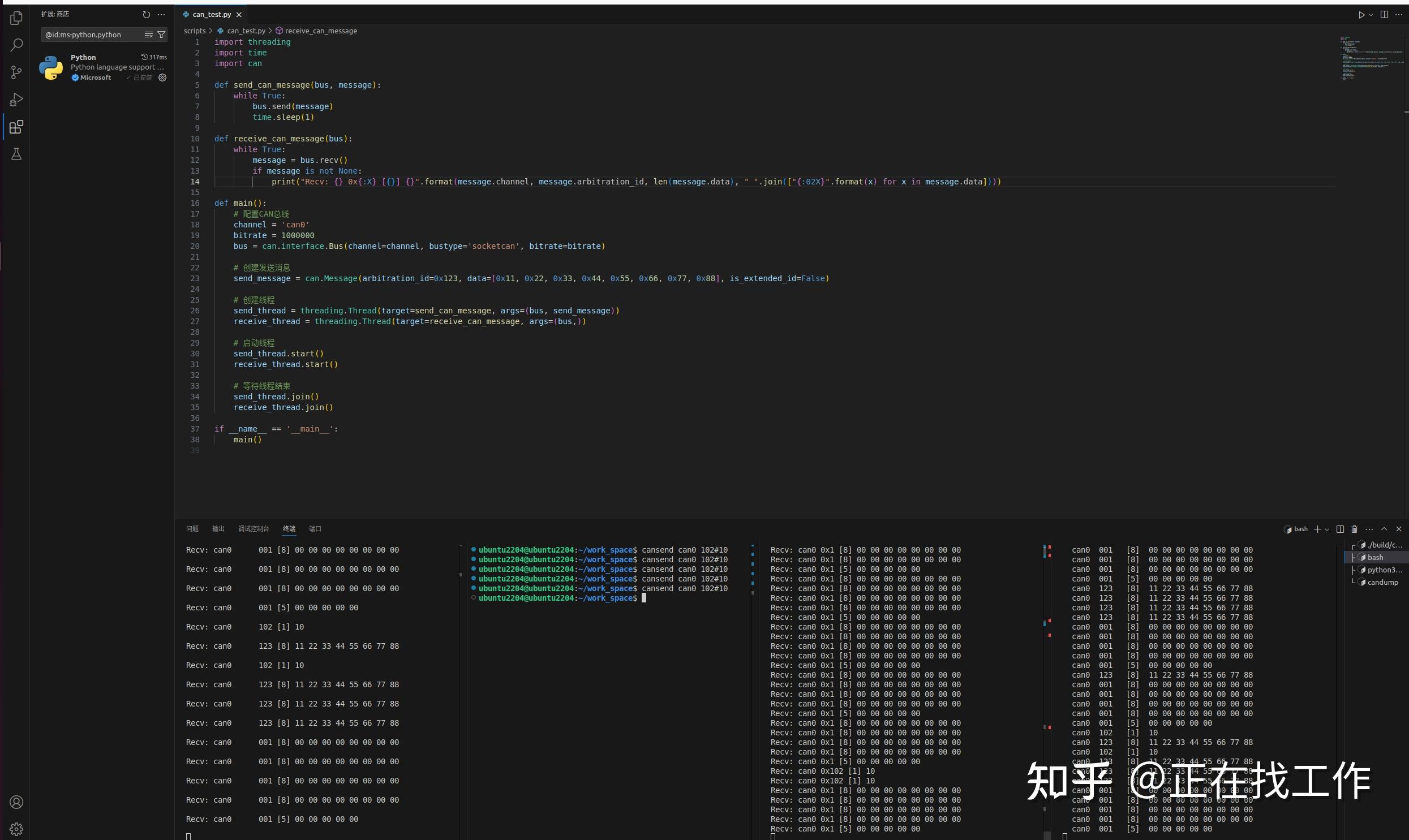Open the Run and Debug sidebar icon
This screenshot has width=1409, height=840.
click(16, 100)
